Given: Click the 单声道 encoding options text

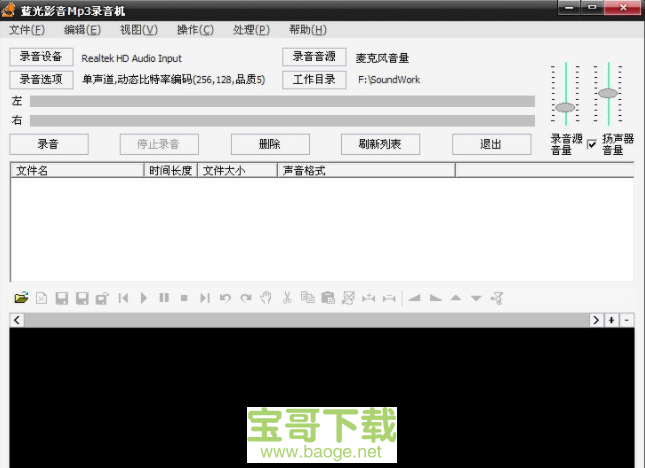Looking at the screenshot, I should click(174, 80).
